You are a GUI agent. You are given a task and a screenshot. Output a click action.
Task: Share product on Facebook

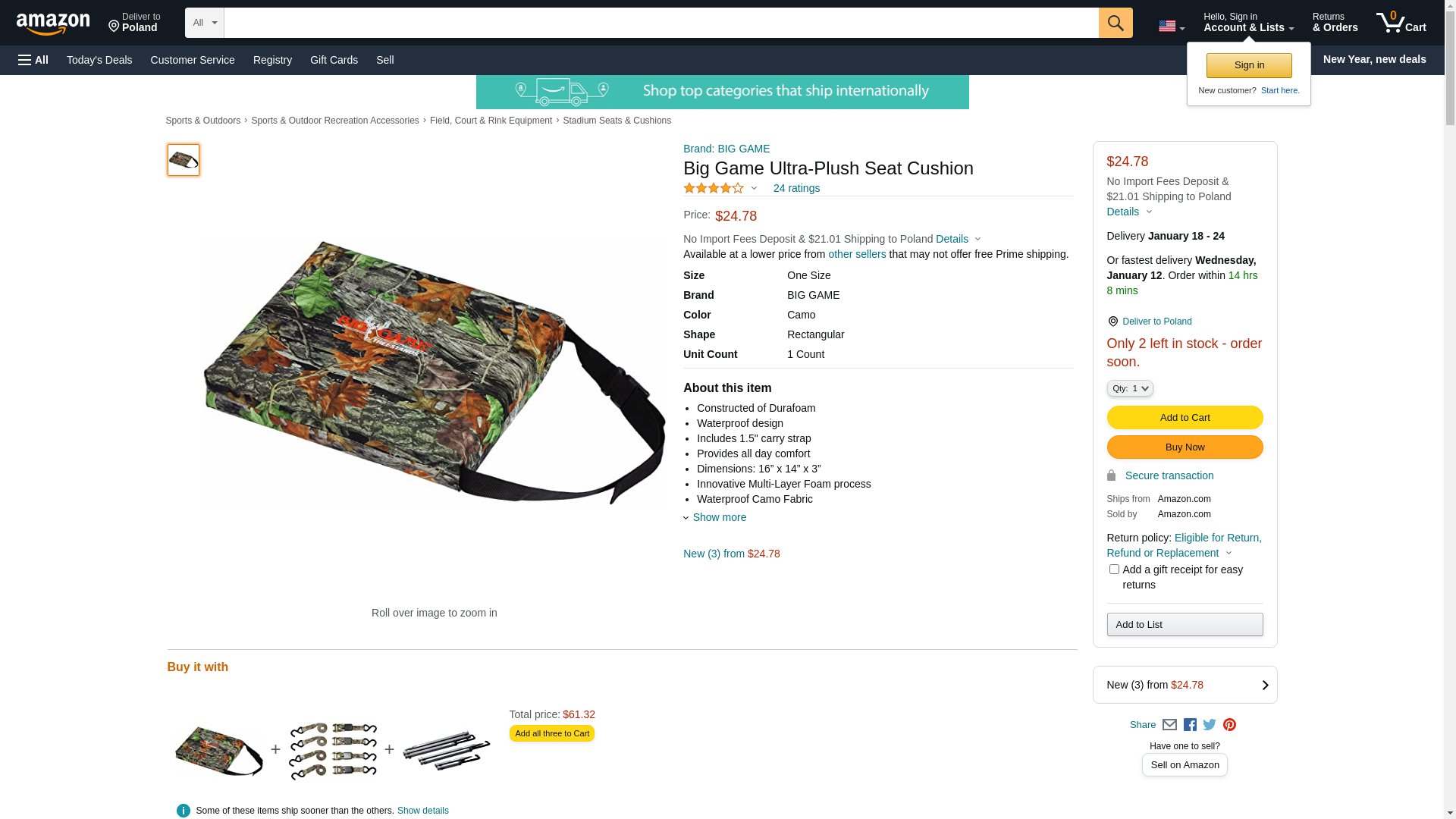coord(1190,725)
